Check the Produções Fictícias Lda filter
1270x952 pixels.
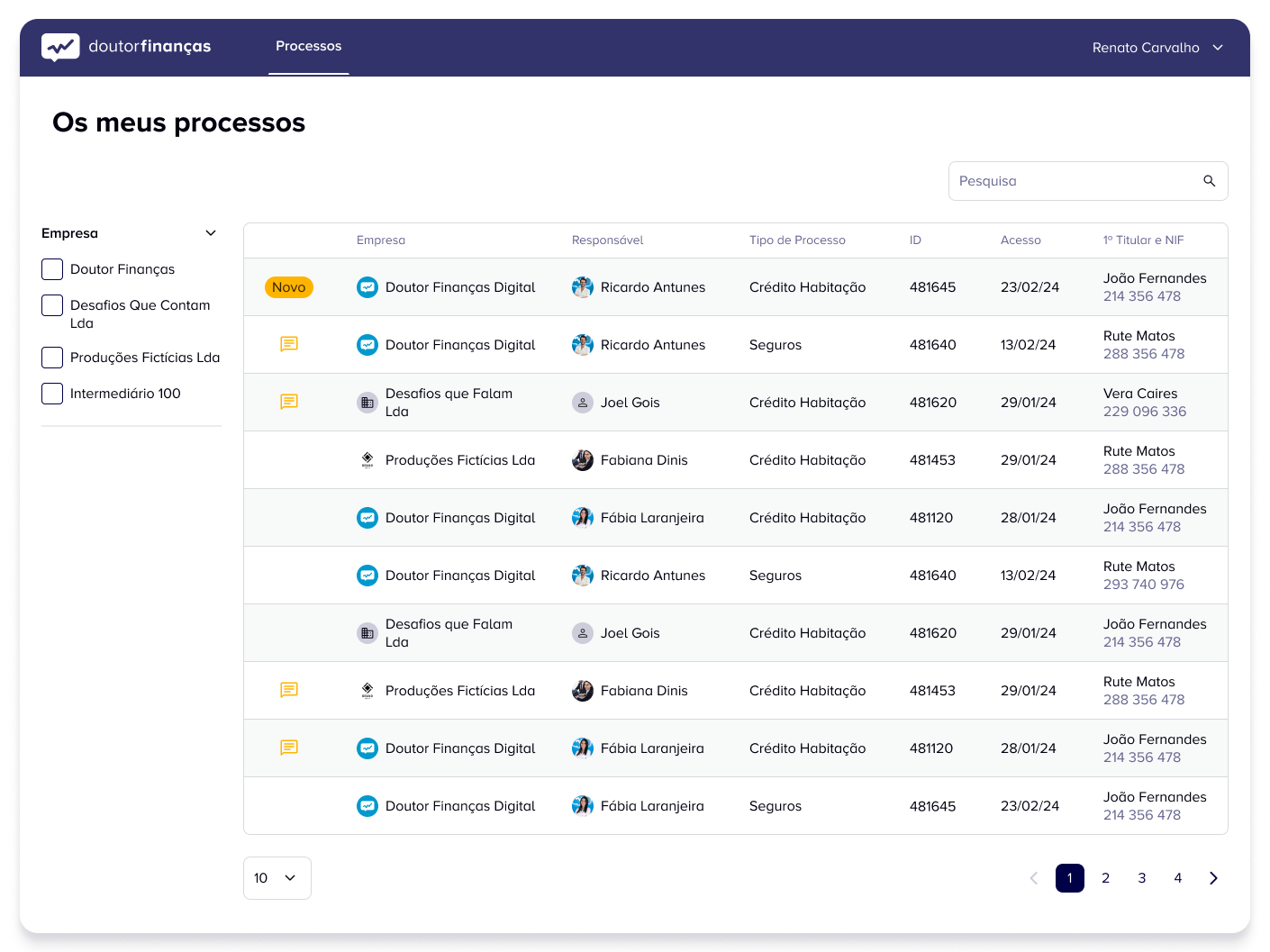52,358
